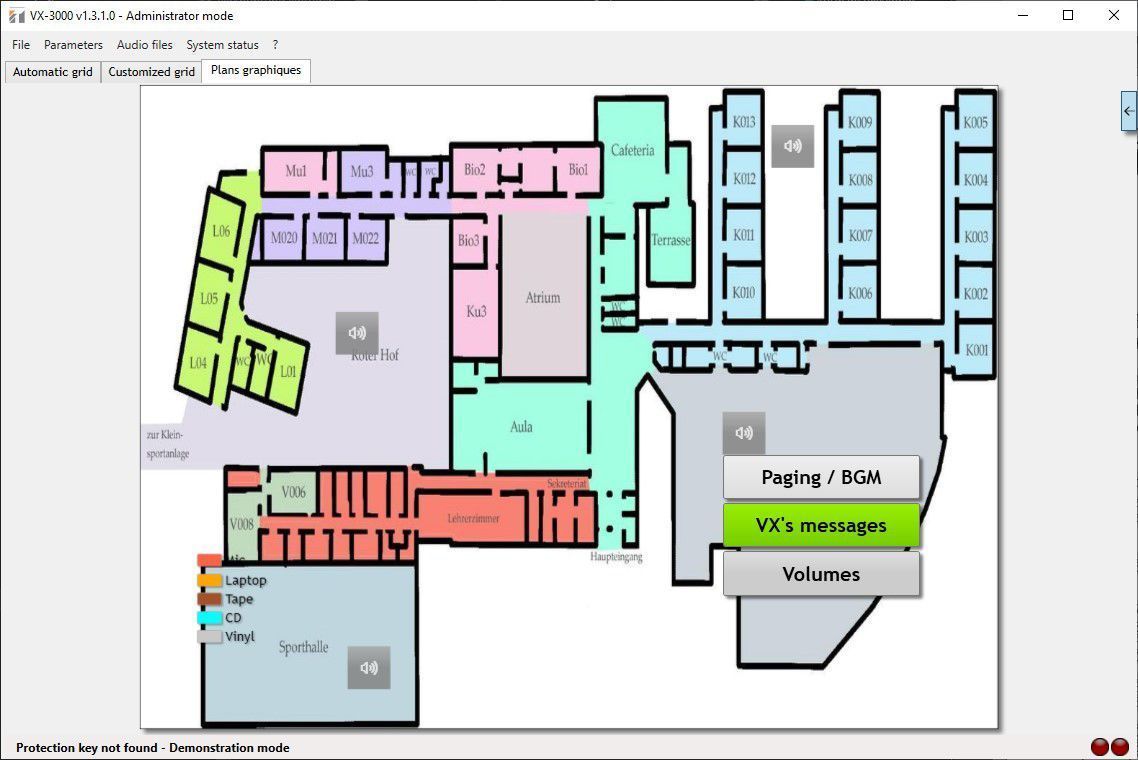Click the cyan CD source swatch
The width and height of the screenshot is (1138, 760).
210,618
